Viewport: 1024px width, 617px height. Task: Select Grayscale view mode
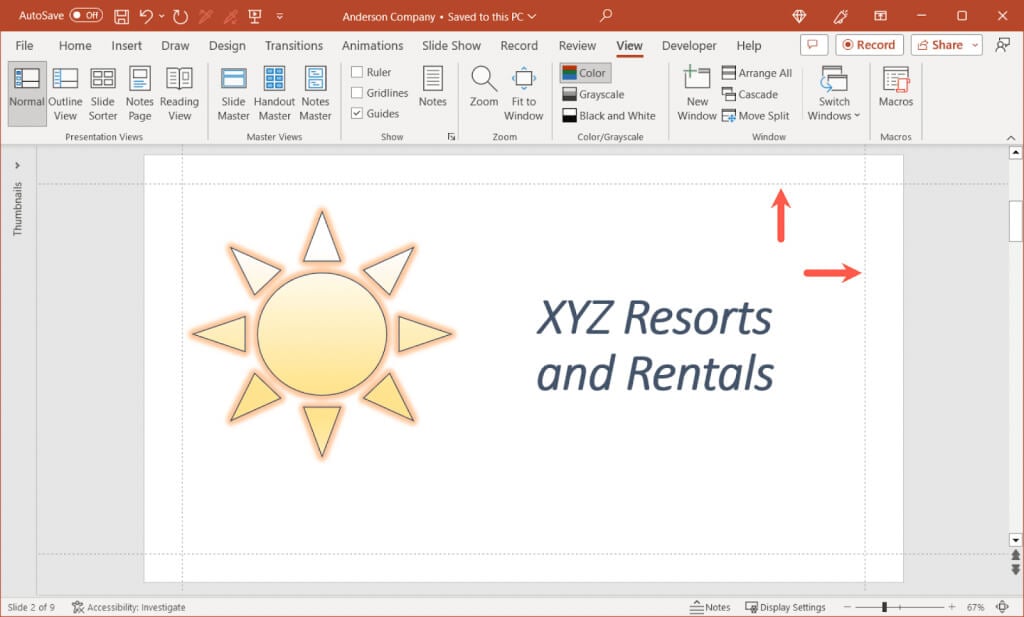(593, 95)
